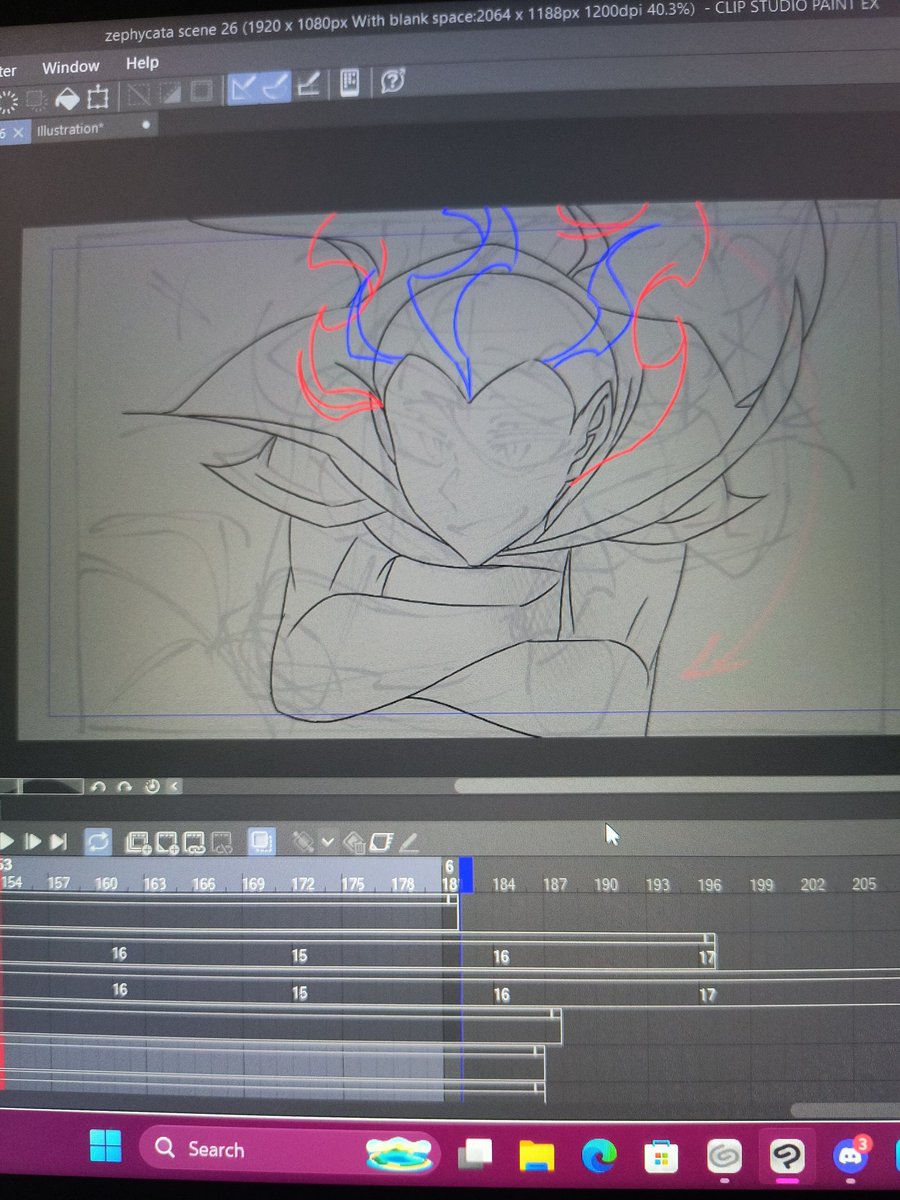
Task: Rotate canvas right in navigation bar
Action: [x=125, y=787]
